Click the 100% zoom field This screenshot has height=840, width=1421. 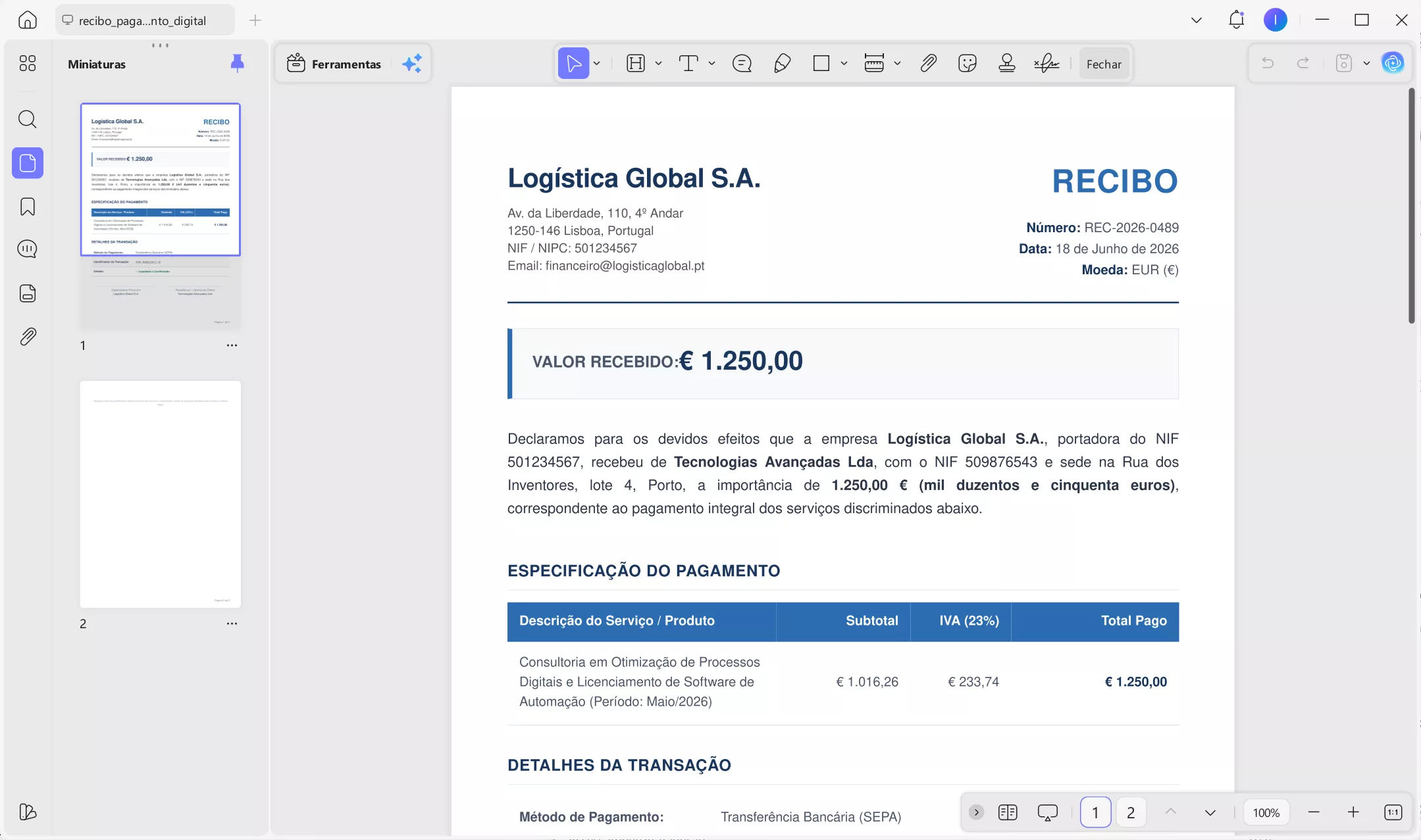[1266, 812]
